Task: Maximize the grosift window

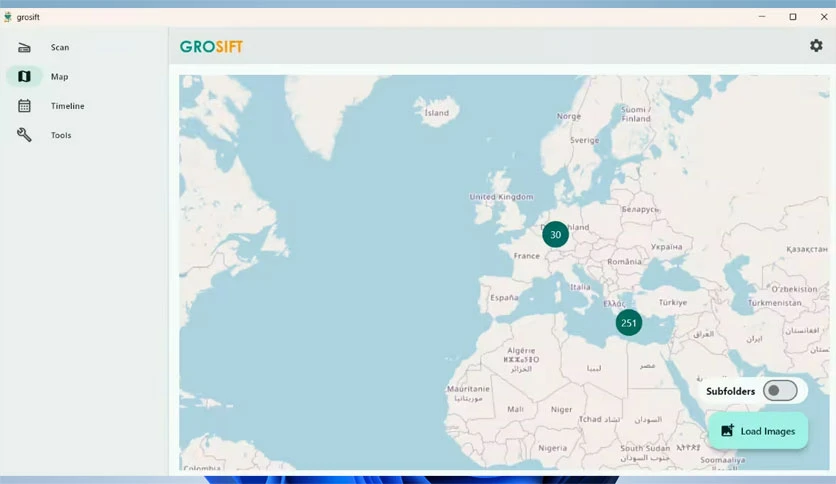Action: [x=793, y=17]
